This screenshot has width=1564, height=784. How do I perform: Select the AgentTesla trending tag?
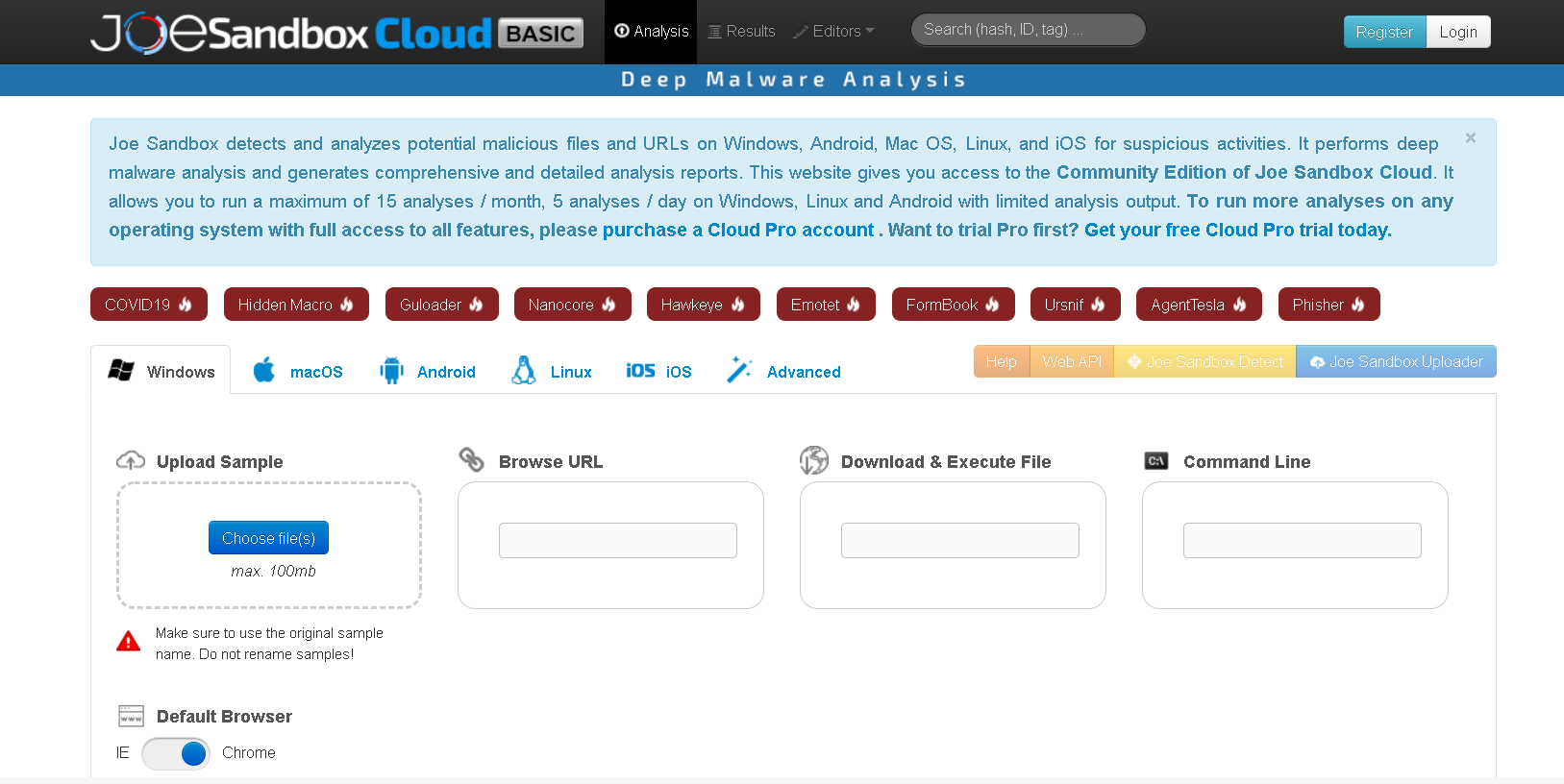click(x=1199, y=305)
